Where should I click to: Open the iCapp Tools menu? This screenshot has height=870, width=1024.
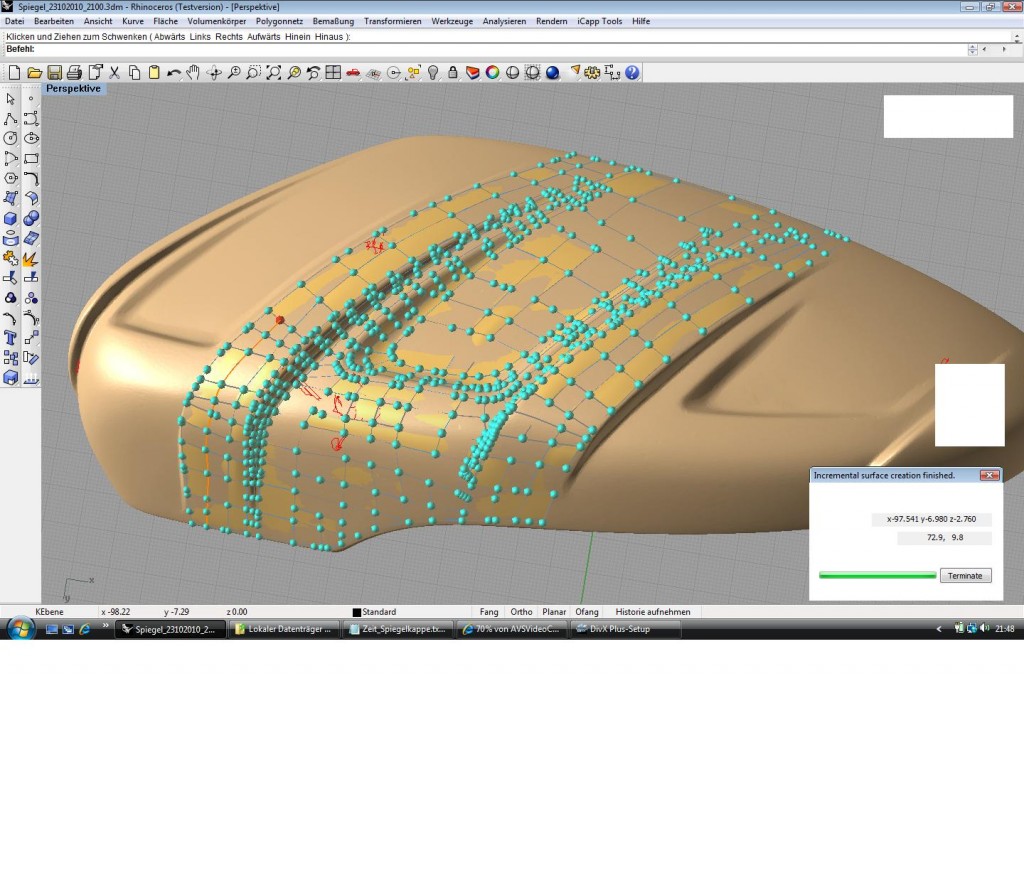point(600,21)
